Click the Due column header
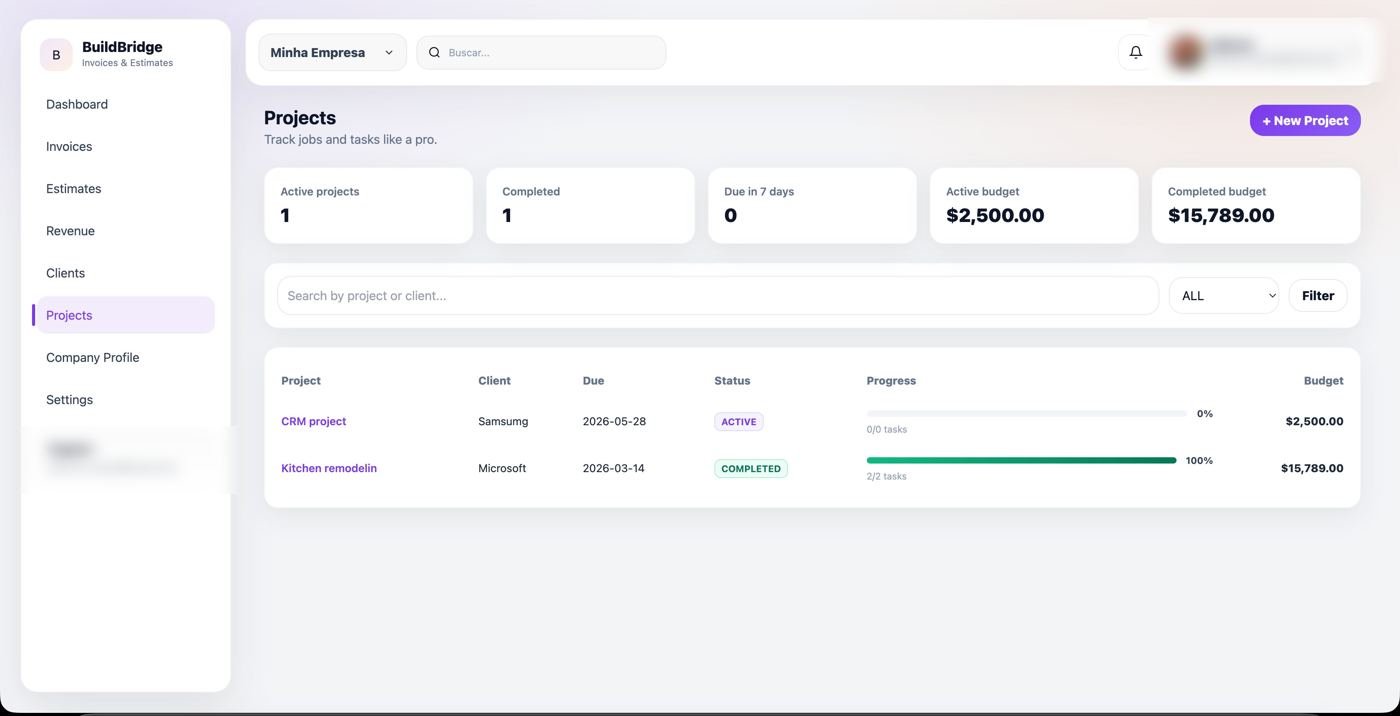This screenshot has width=1400, height=716. [x=593, y=380]
